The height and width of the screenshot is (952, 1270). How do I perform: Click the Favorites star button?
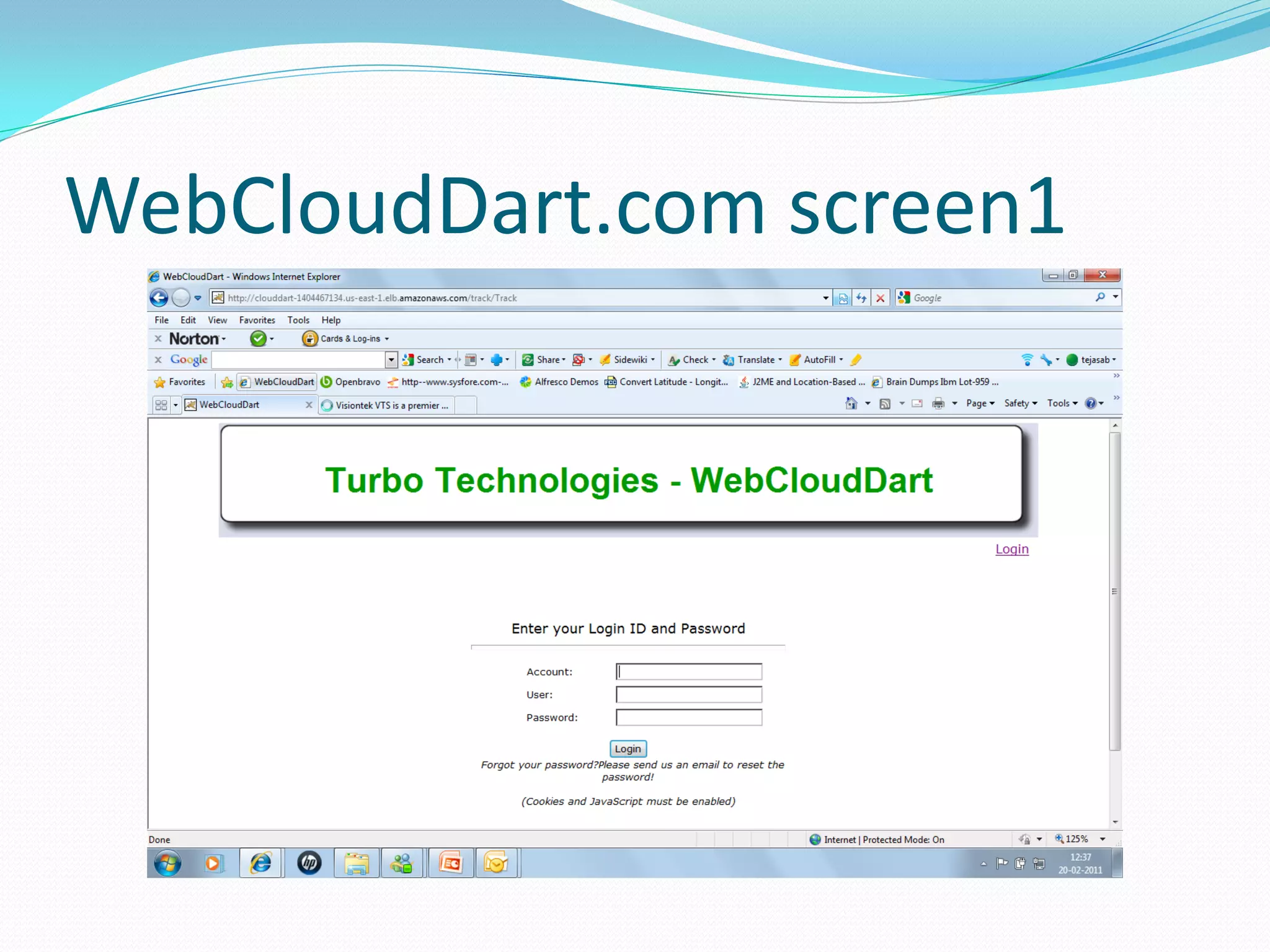pos(180,382)
